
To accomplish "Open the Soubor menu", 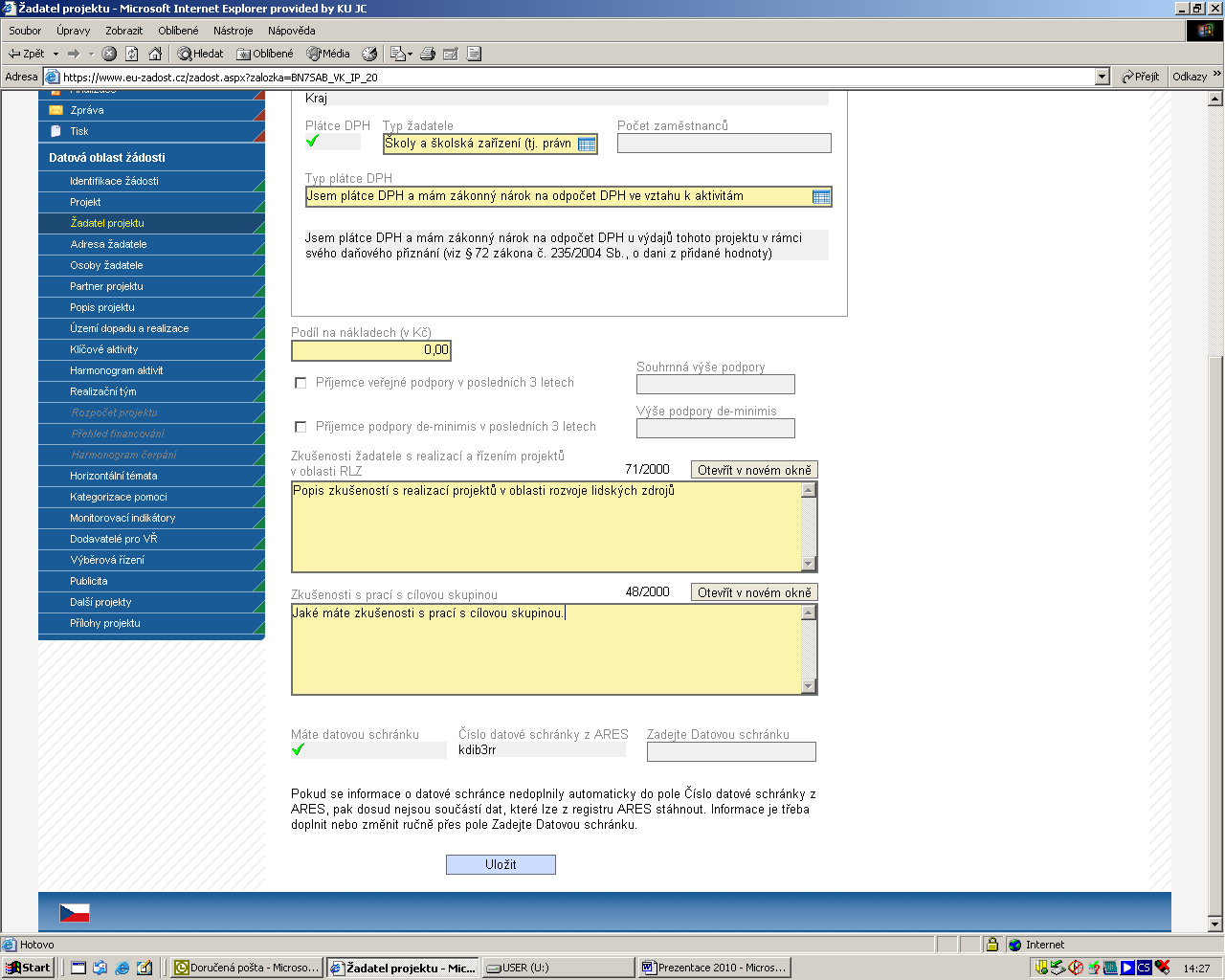I will pyautogui.click(x=25, y=31).
